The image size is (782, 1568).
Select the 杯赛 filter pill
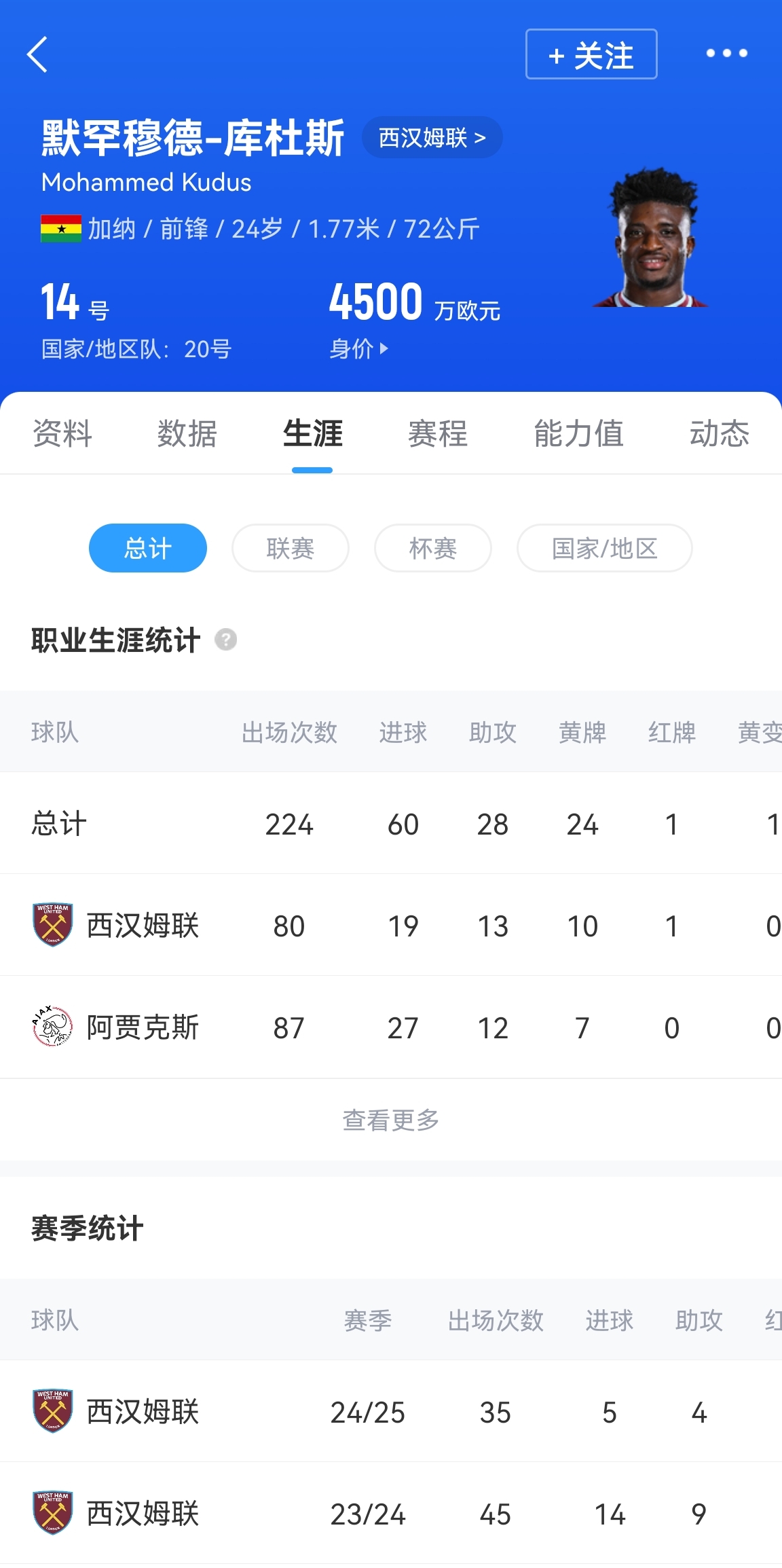432,548
